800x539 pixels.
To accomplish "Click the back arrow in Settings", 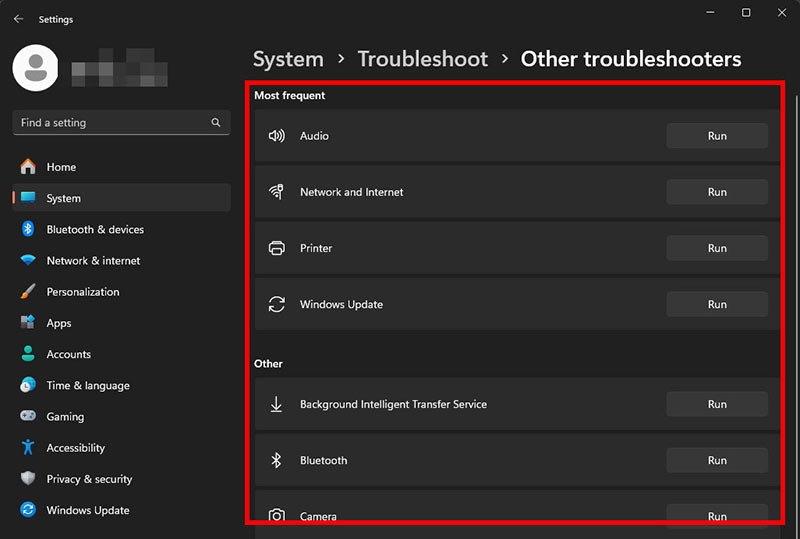I will [x=19, y=19].
